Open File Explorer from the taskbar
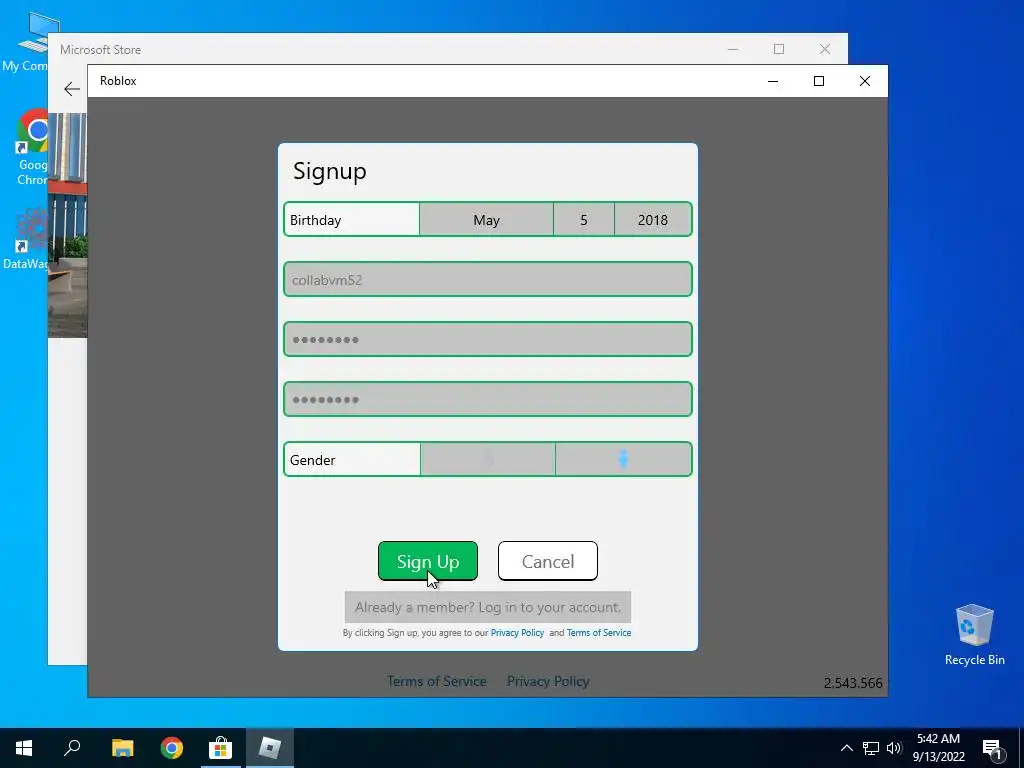Image resolution: width=1024 pixels, height=768 pixels. point(122,748)
